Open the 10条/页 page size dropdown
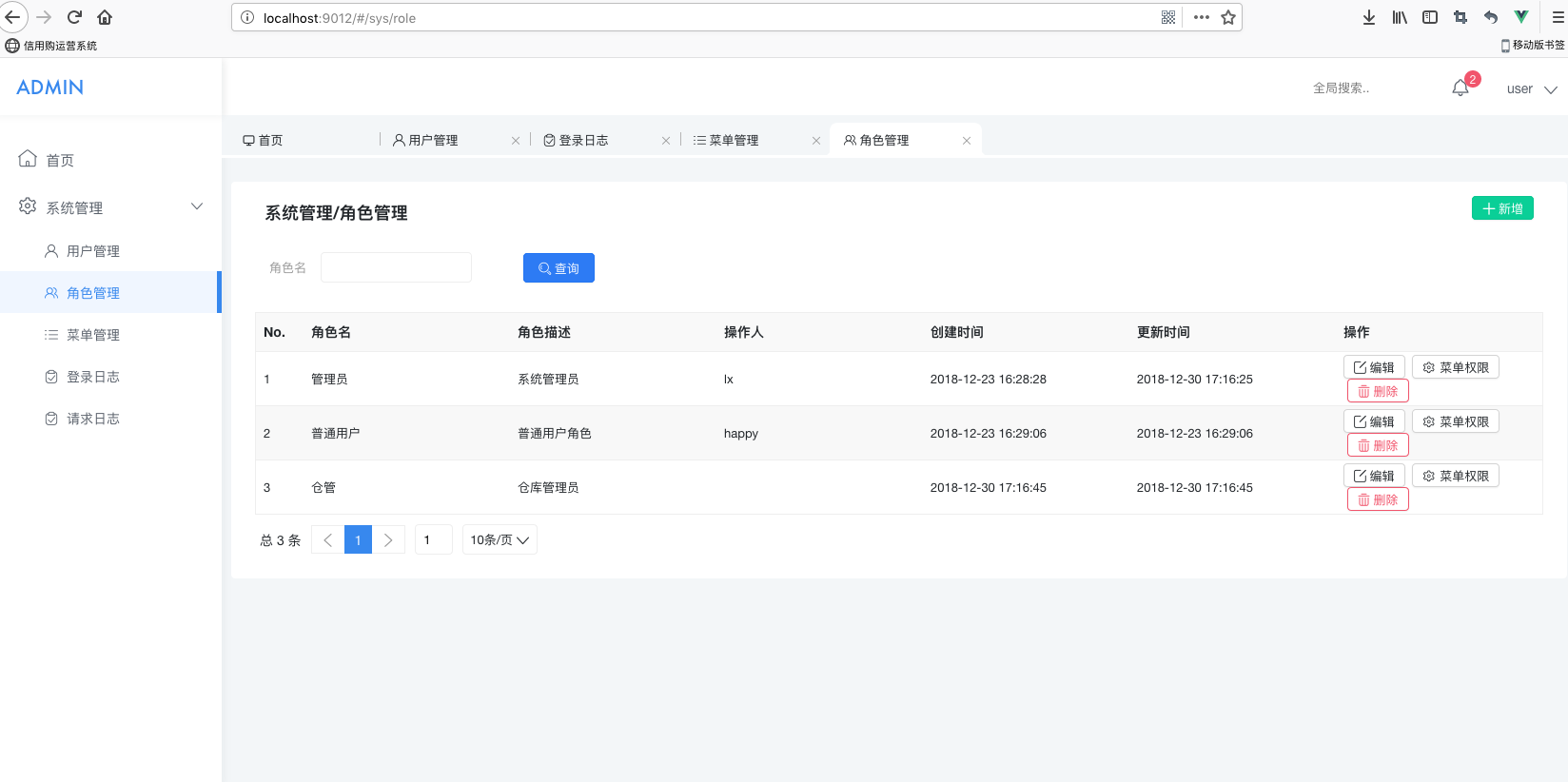 click(x=500, y=539)
